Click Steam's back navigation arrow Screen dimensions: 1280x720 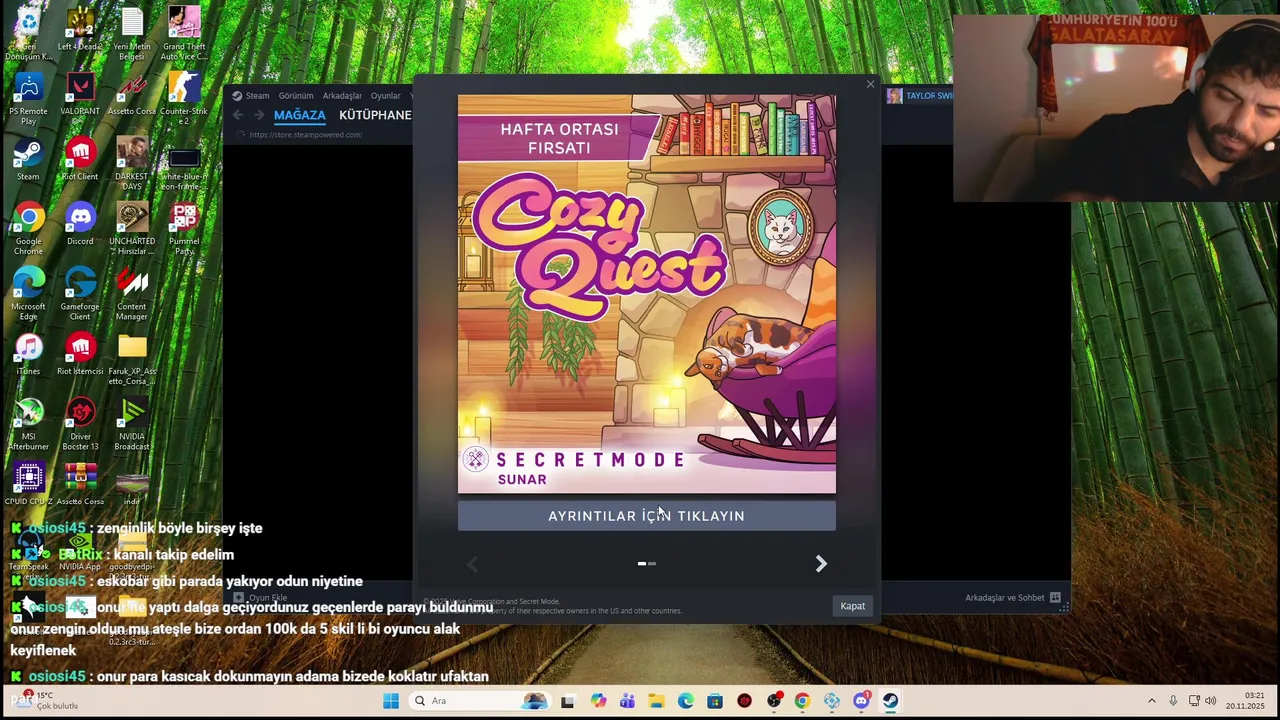pyautogui.click(x=238, y=115)
